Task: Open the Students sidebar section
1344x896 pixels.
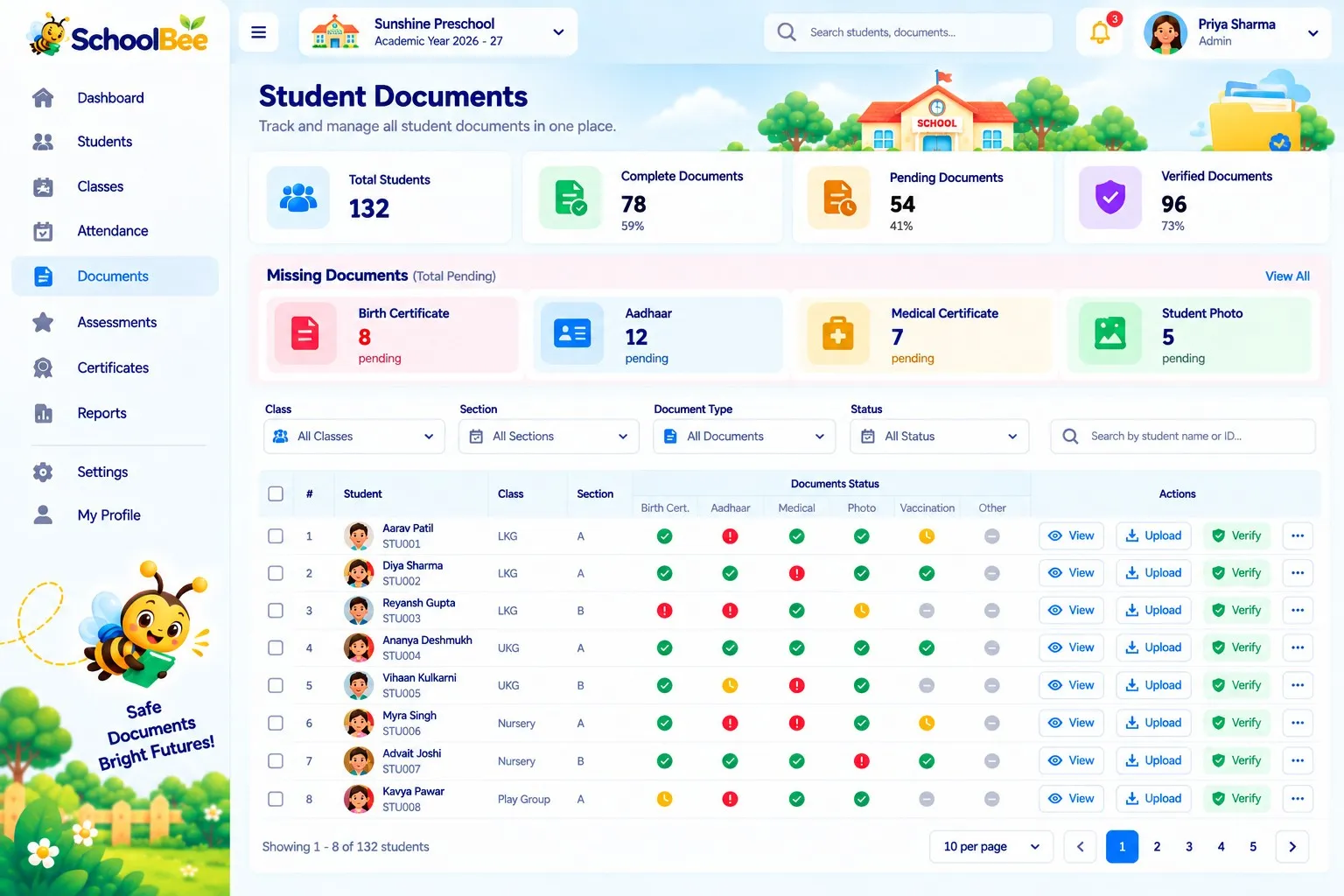Action: [x=115, y=142]
